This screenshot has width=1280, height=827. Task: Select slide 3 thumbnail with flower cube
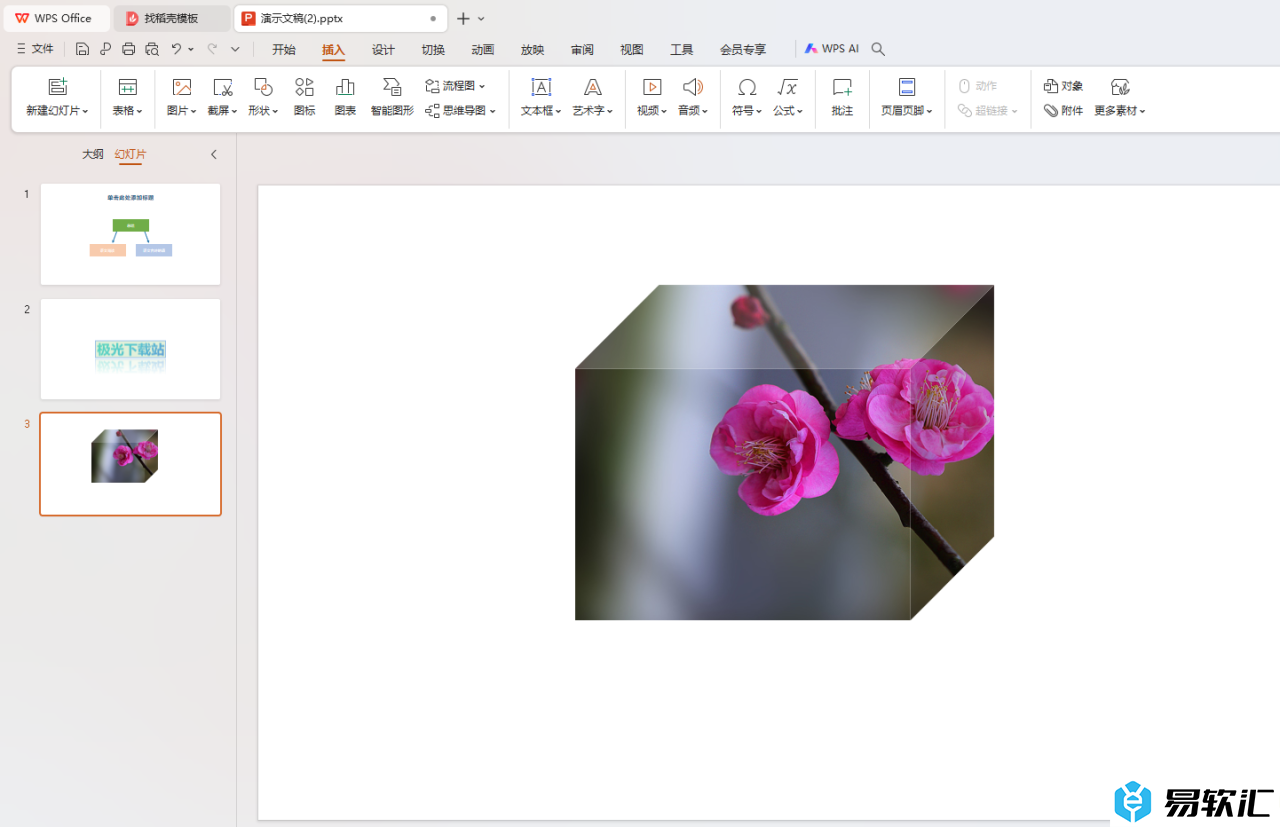click(x=130, y=464)
